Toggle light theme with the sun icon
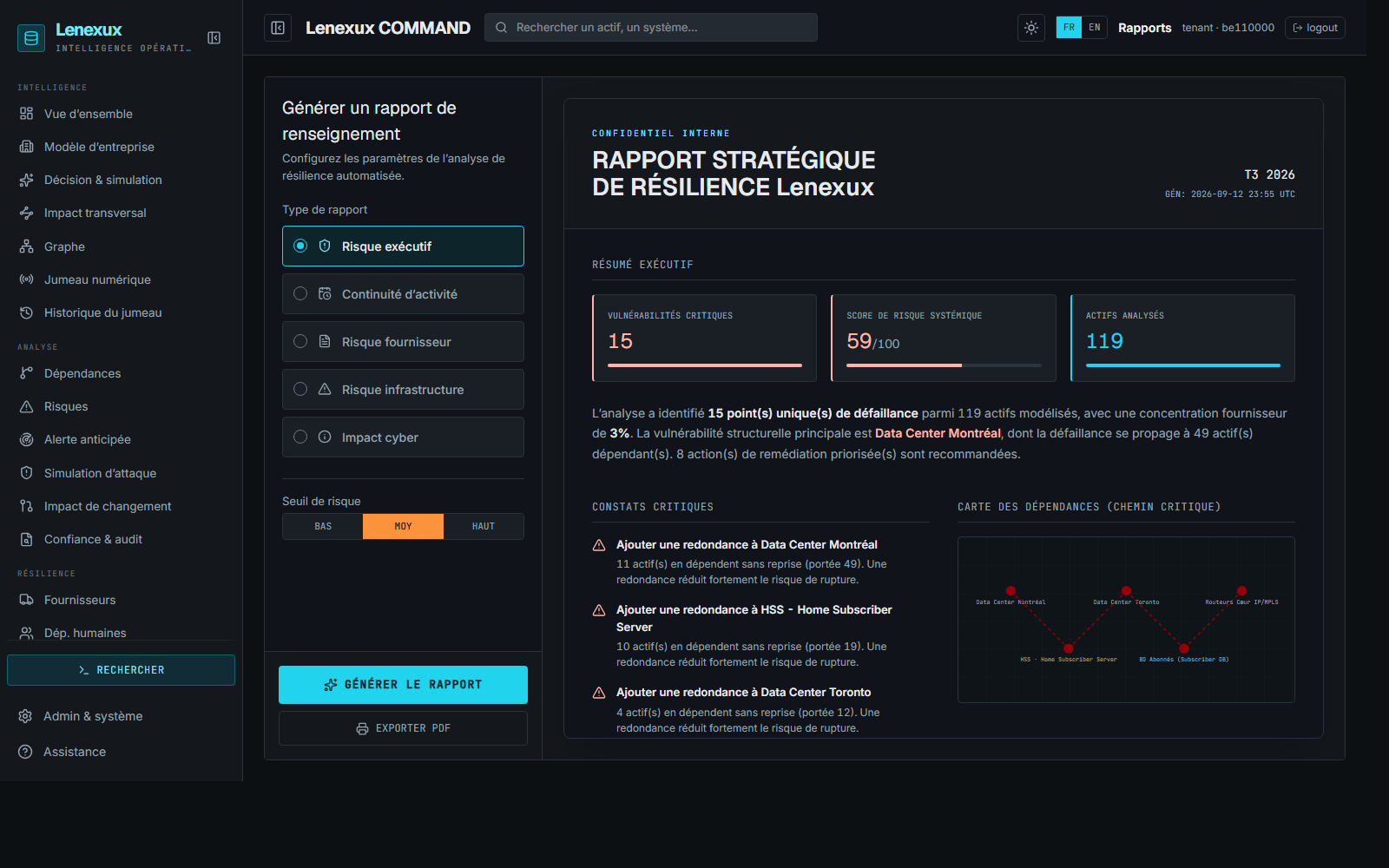This screenshot has height=868, width=1389. click(1030, 28)
